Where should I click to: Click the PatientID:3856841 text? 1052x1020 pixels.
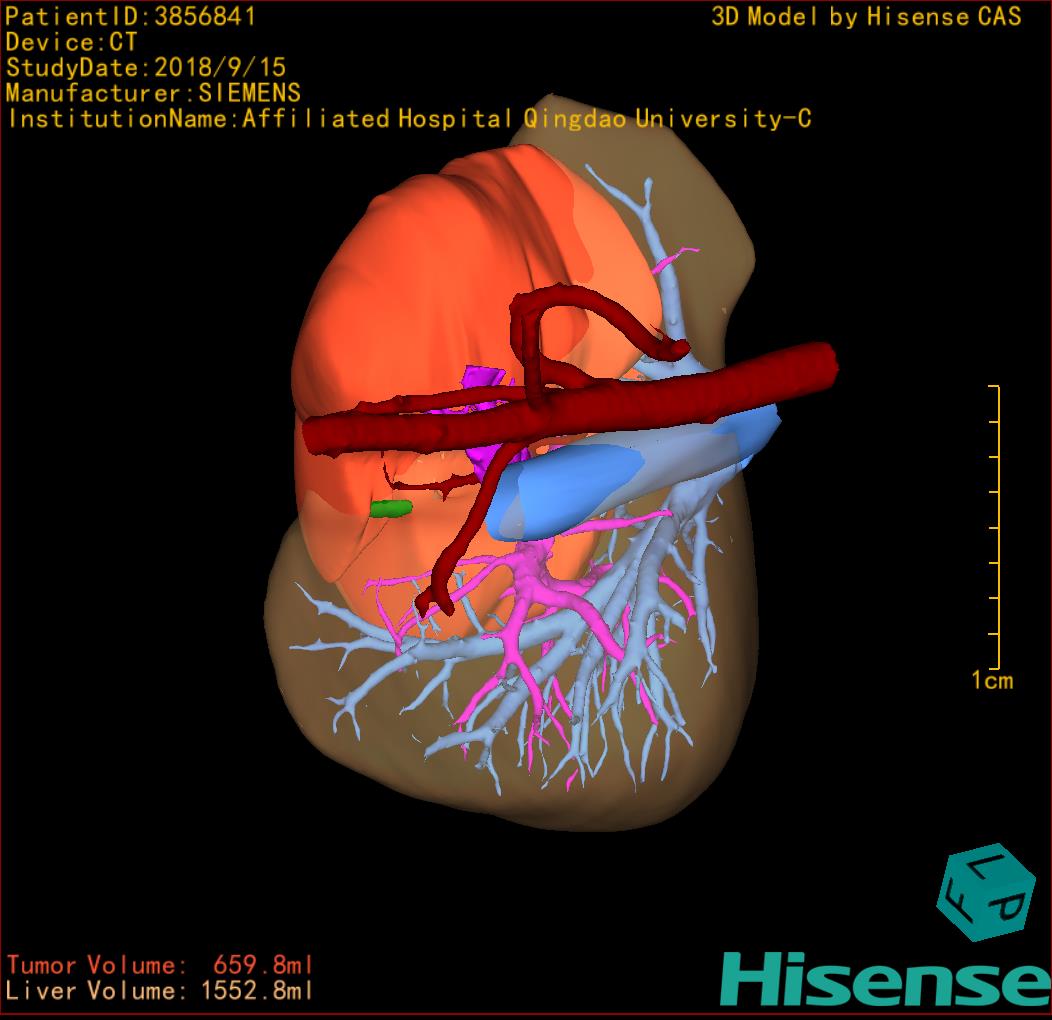point(131,16)
